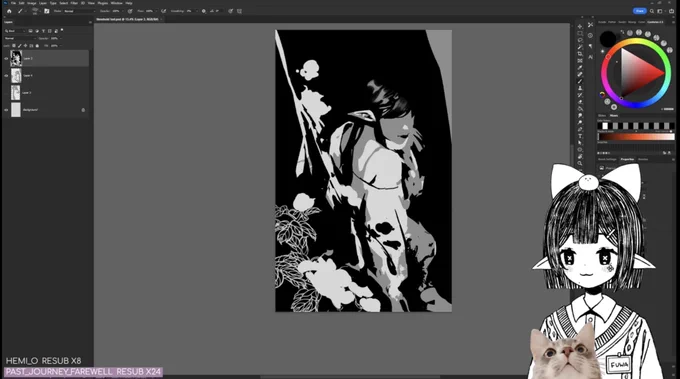The image size is (680, 379).
Task: Select the Background layer thumbnail
Action: (16, 110)
